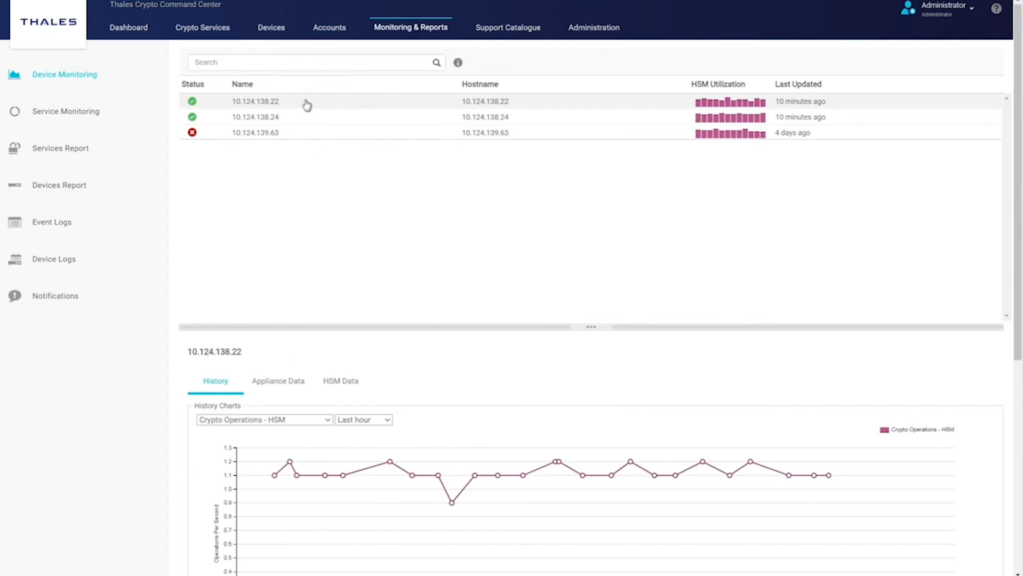Check Notifications in the sidebar
The height and width of the screenshot is (576, 1024).
coord(57,296)
